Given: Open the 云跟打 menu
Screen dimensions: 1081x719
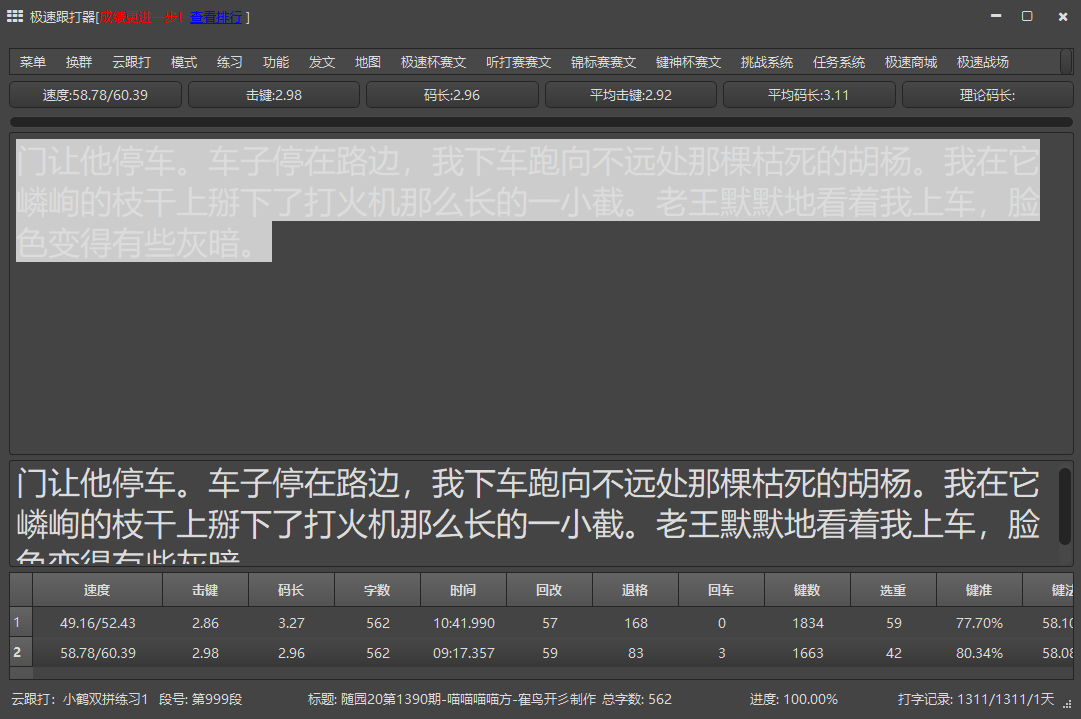Looking at the screenshot, I should click(131, 62).
